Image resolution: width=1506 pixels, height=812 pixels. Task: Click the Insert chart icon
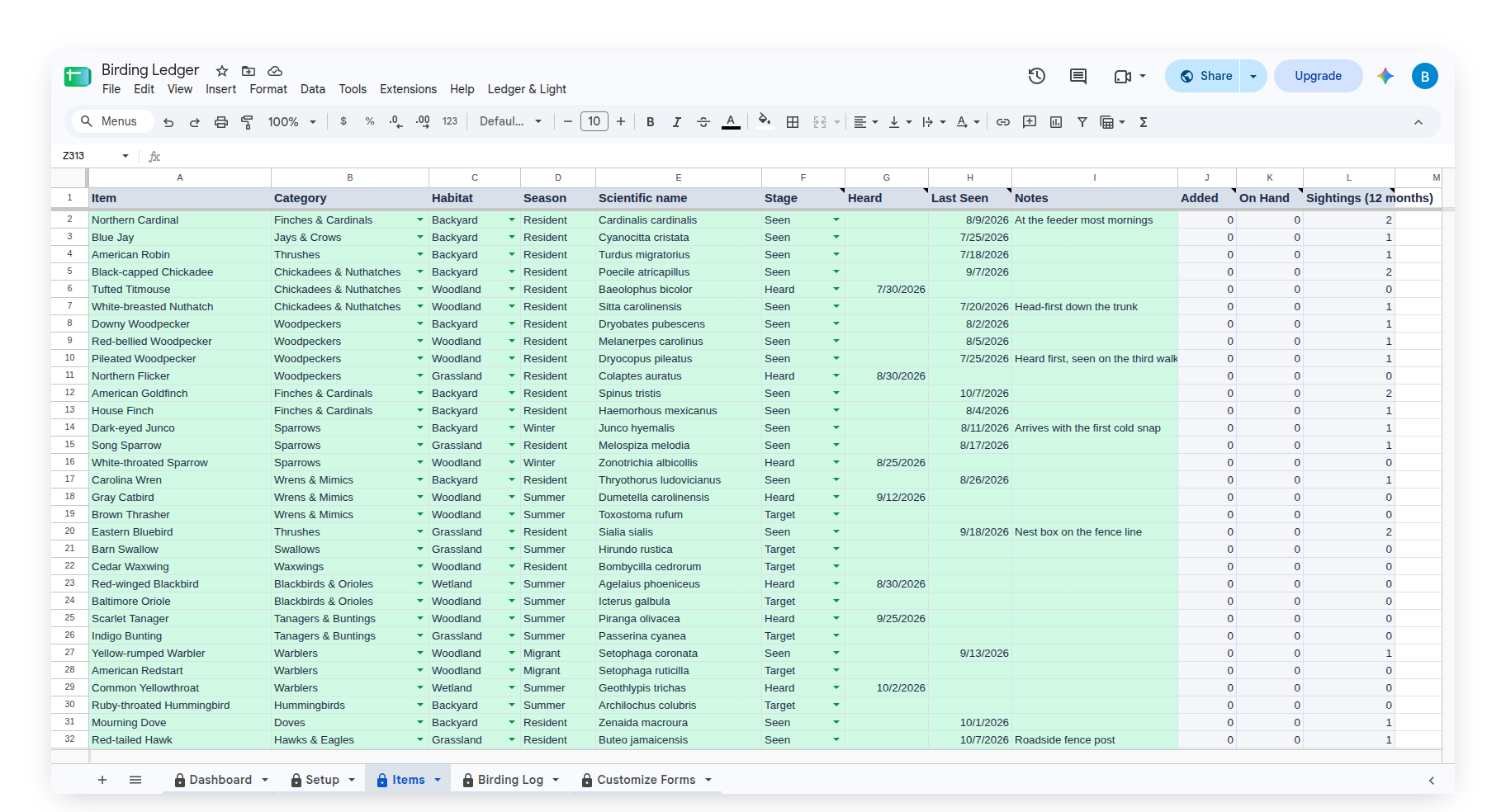(1056, 122)
